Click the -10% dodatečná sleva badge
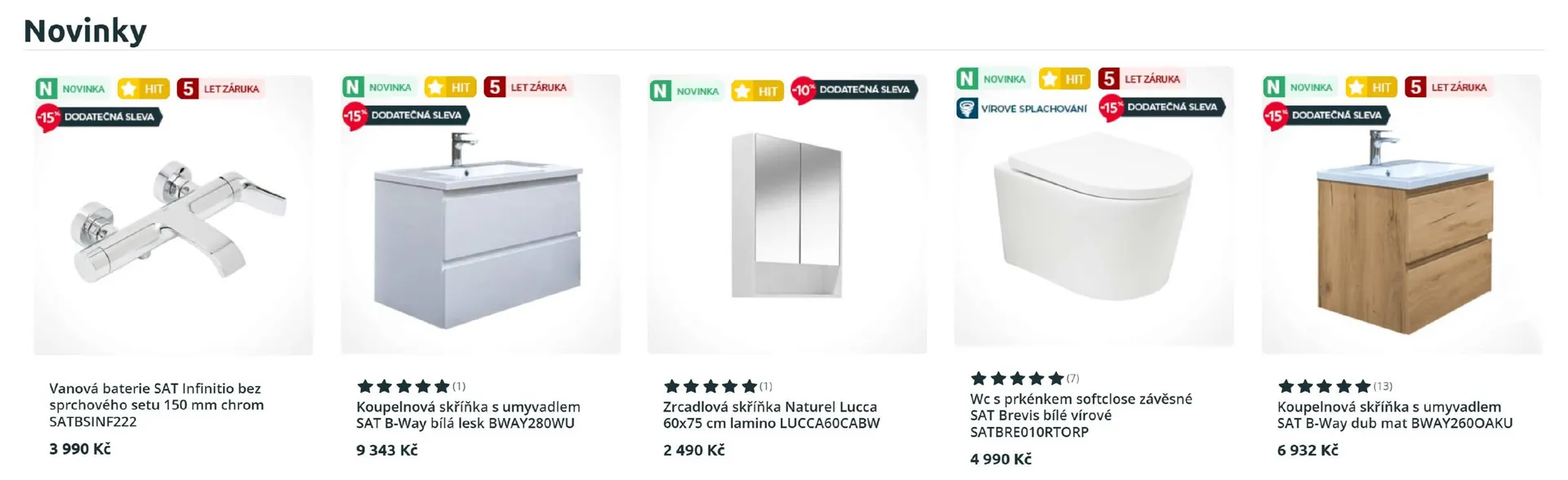 coord(853,90)
